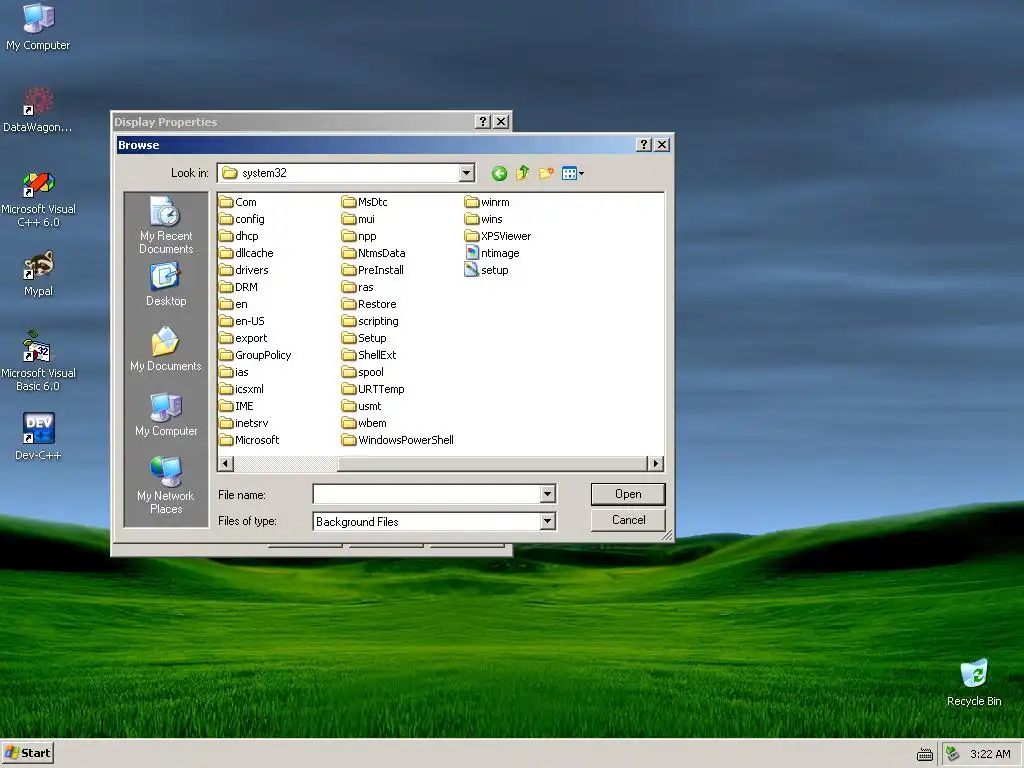Click the horizontal scrollbar thumb in file list
Screen dimensions: 1024x768
click(x=492, y=464)
